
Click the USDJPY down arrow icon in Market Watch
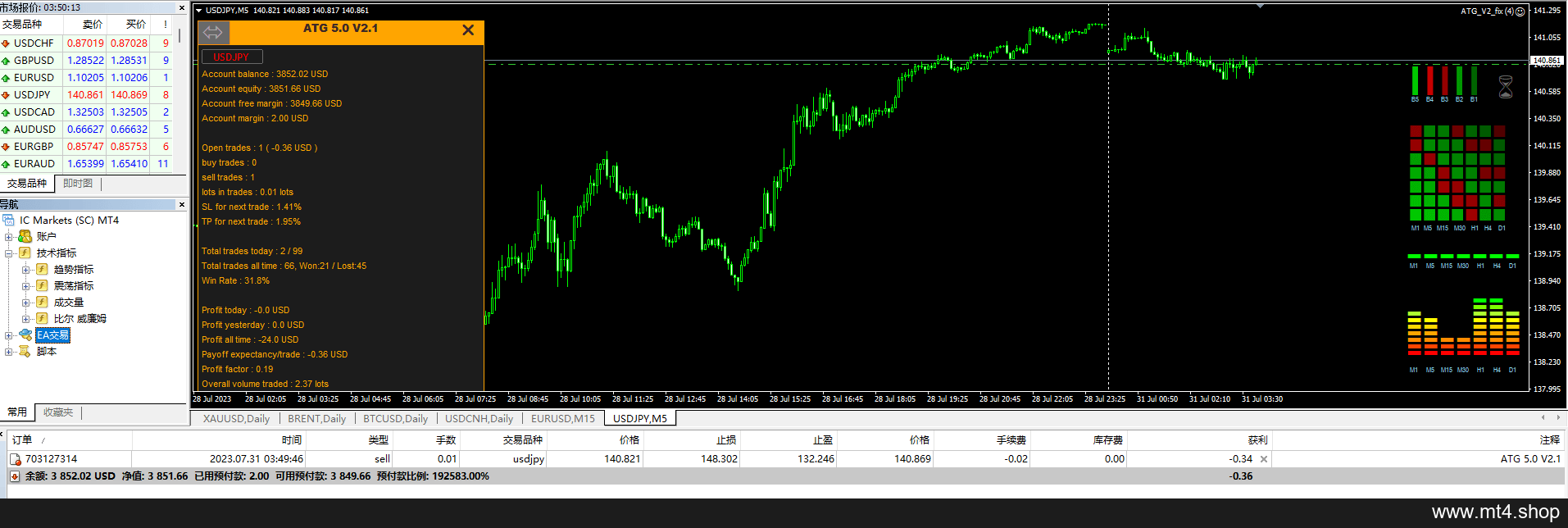coord(6,95)
